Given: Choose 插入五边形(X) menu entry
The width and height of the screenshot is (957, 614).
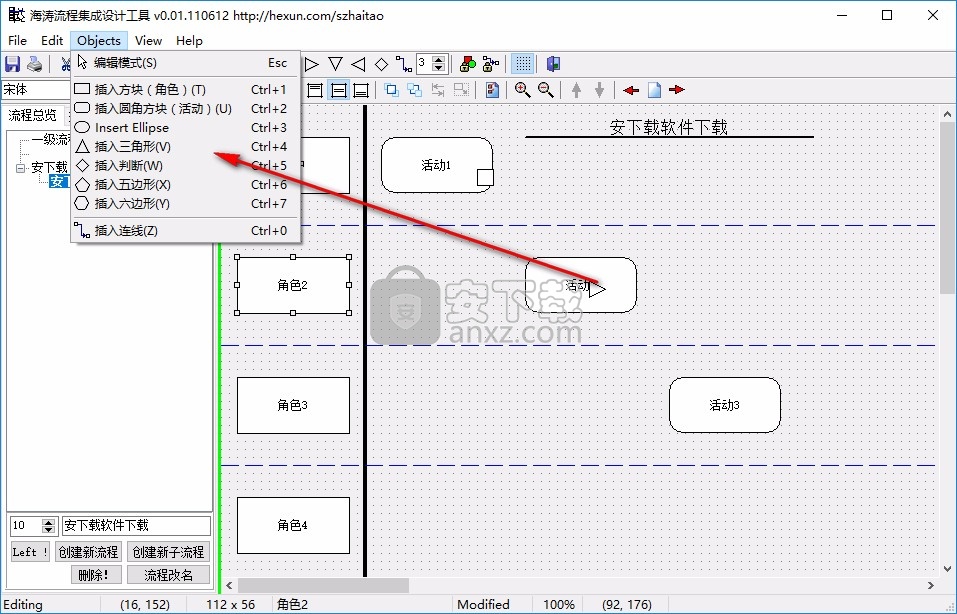Looking at the screenshot, I should tap(186, 184).
